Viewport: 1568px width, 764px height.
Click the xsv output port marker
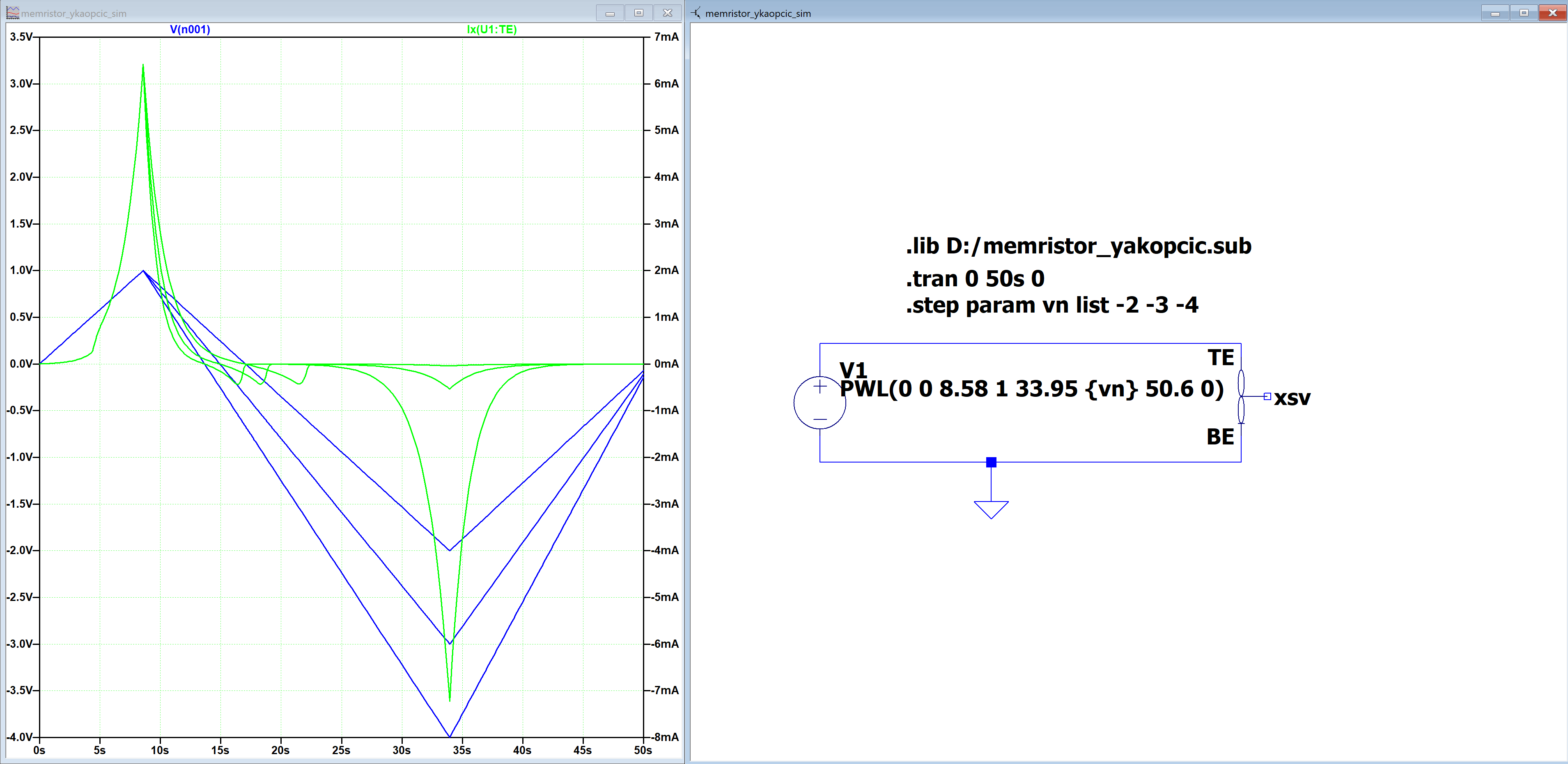pyautogui.click(x=1267, y=396)
